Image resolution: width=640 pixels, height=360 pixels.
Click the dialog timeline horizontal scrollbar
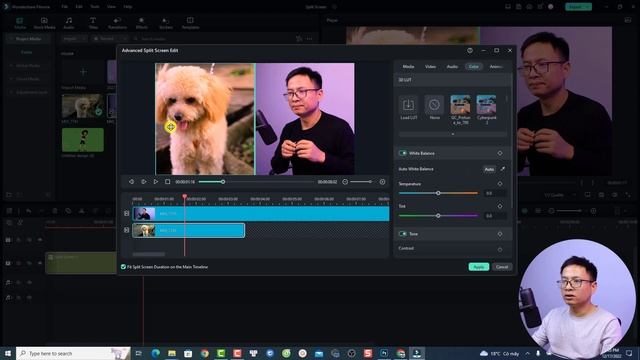tap(149, 254)
